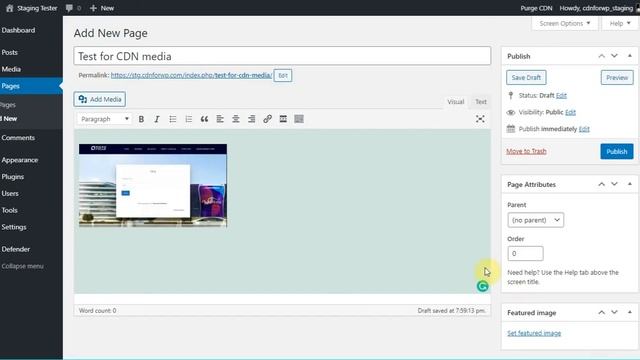
Task: Open the comments bubble in admin bar
Action: coord(69,8)
